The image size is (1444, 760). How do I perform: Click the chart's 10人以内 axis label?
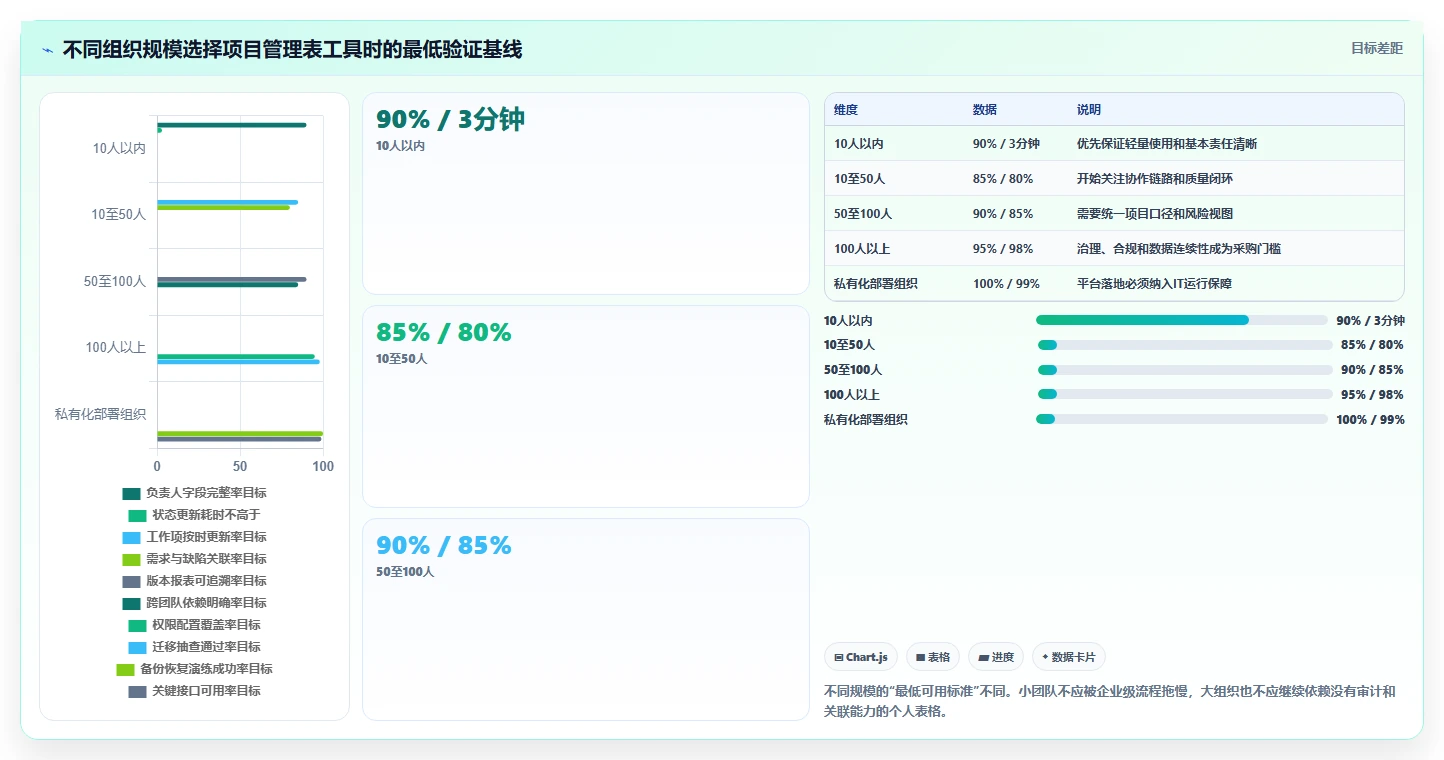tap(119, 148)
